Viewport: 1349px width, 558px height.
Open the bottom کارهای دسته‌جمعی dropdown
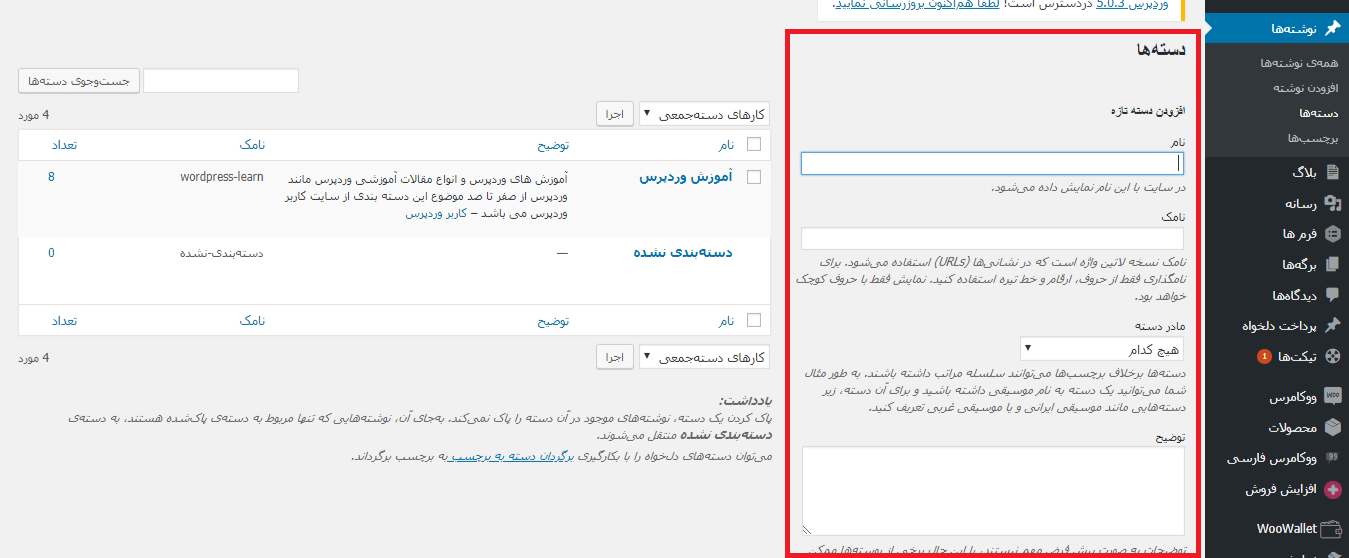(704, 357)
